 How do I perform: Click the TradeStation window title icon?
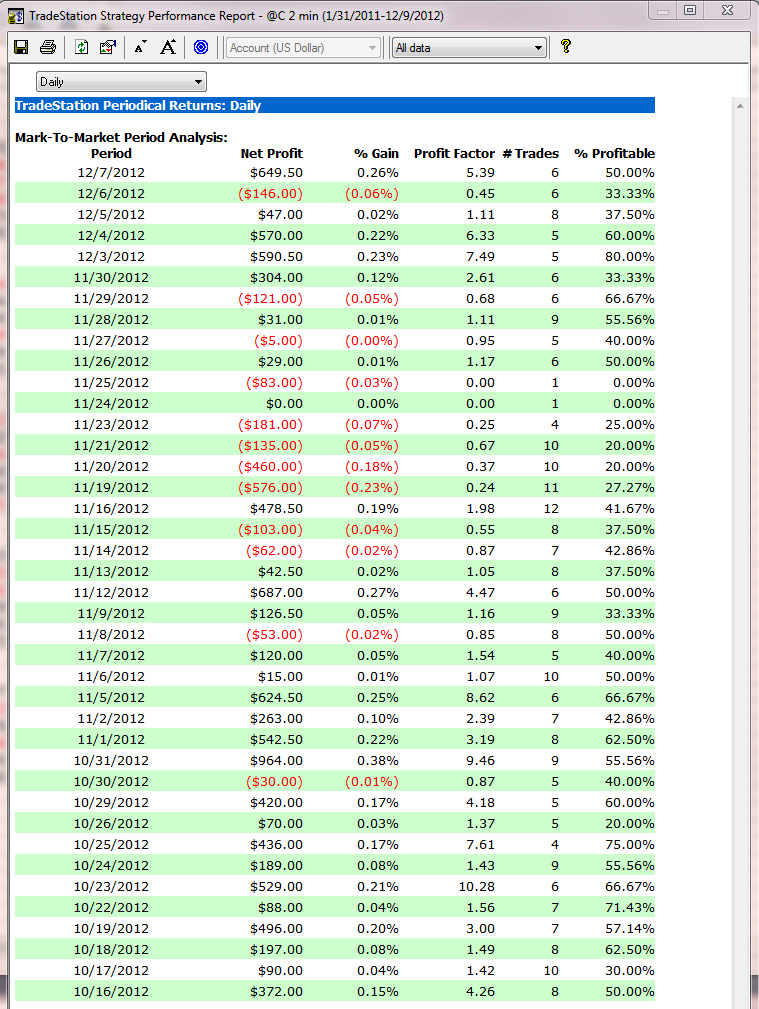(15, 16)
